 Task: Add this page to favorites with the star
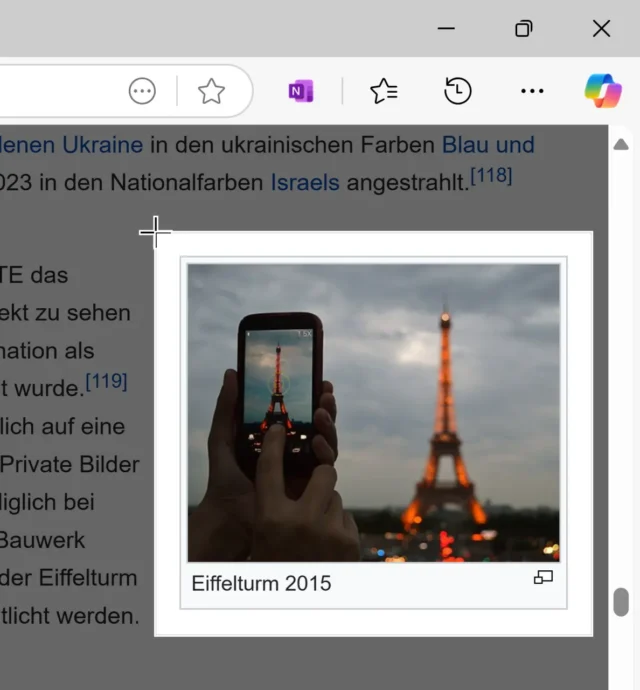click(211, 92)
